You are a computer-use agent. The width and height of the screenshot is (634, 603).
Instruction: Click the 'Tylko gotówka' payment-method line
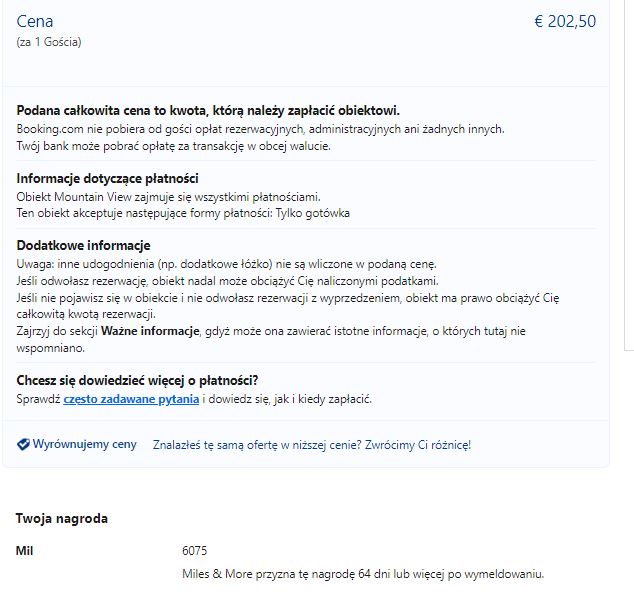point(183,213)
